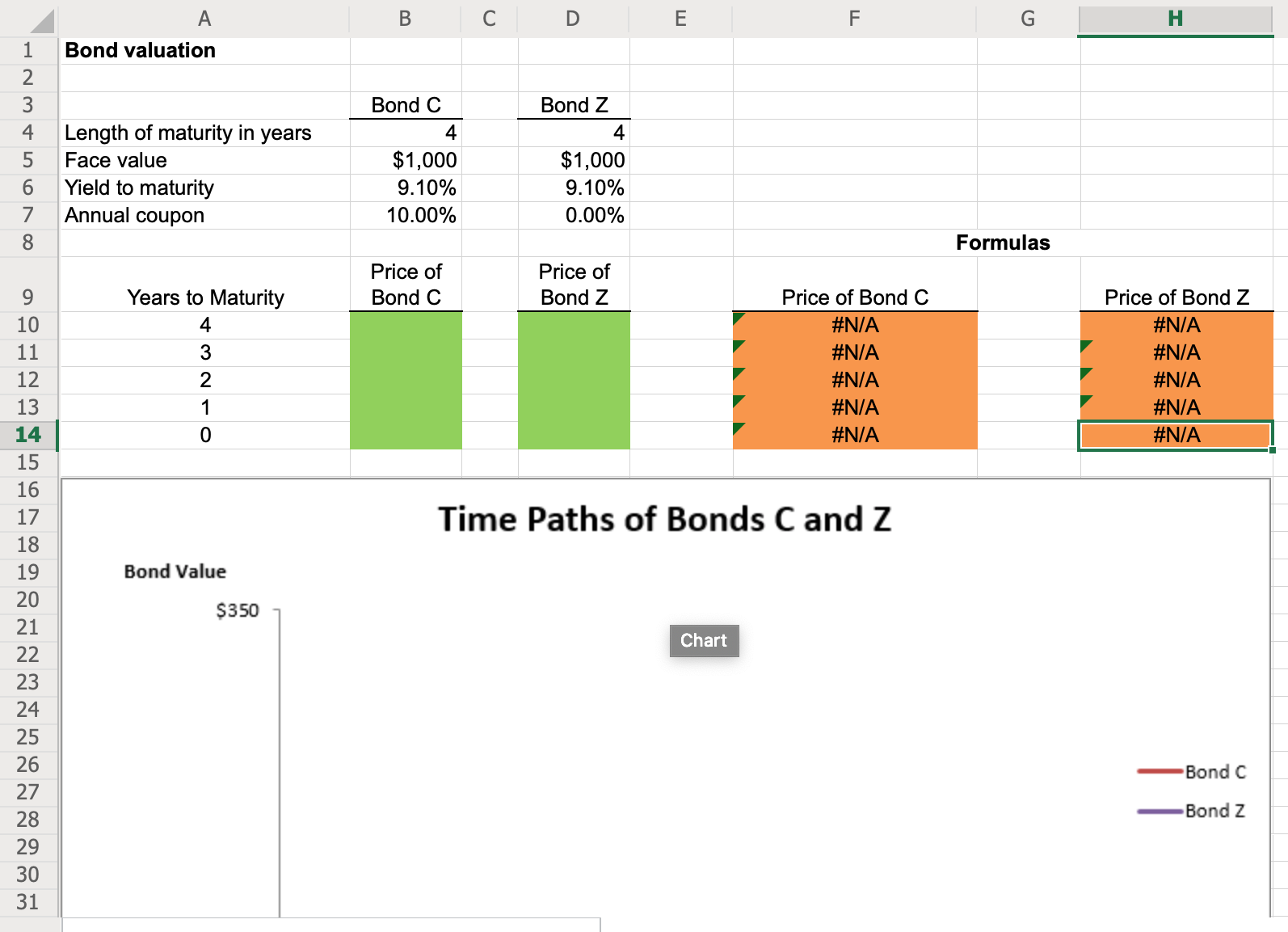The width and height of the screenshot is (1288, 932).
Task: Select column B header
Action: pos(406,19)
